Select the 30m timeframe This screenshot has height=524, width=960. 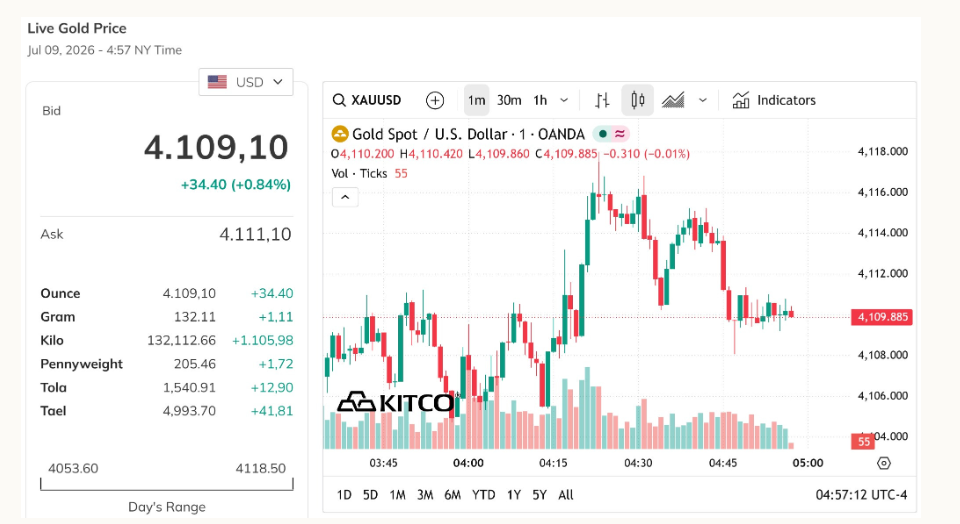point(509,100)
